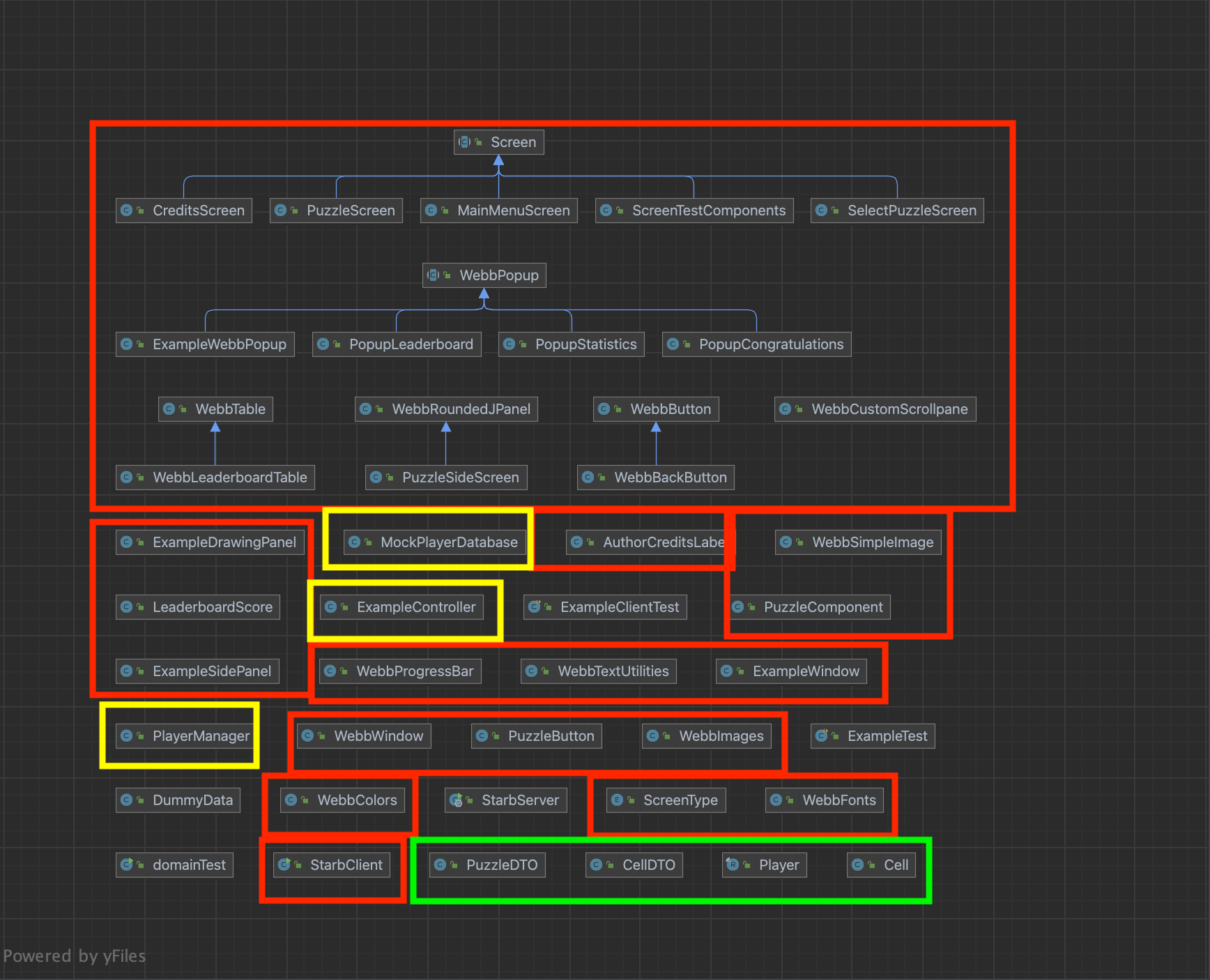1210x980 pixels.
Task: Select the ExampleController class node
Action: [x=402, y=607]
